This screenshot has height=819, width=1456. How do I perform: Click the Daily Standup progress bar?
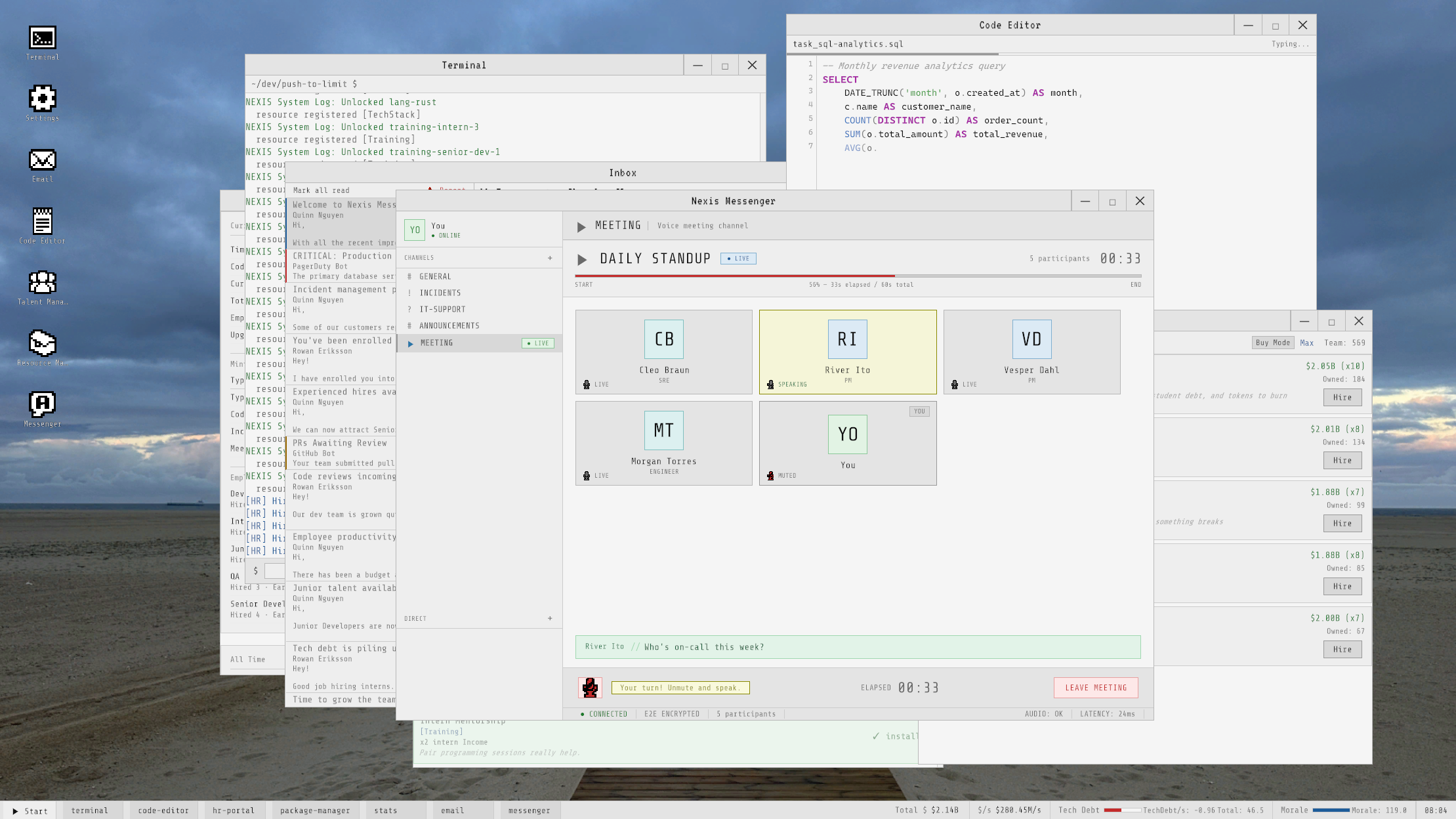pyautogui.click(x=858, y=276)
